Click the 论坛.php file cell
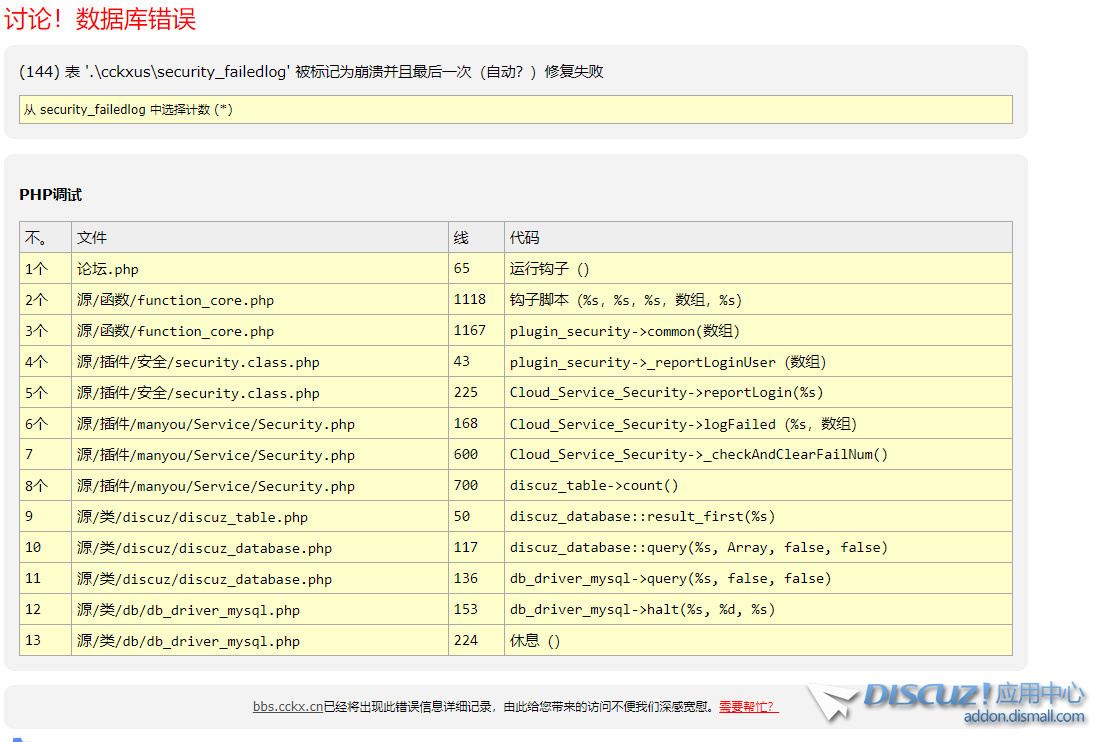 tap(108, 269)
